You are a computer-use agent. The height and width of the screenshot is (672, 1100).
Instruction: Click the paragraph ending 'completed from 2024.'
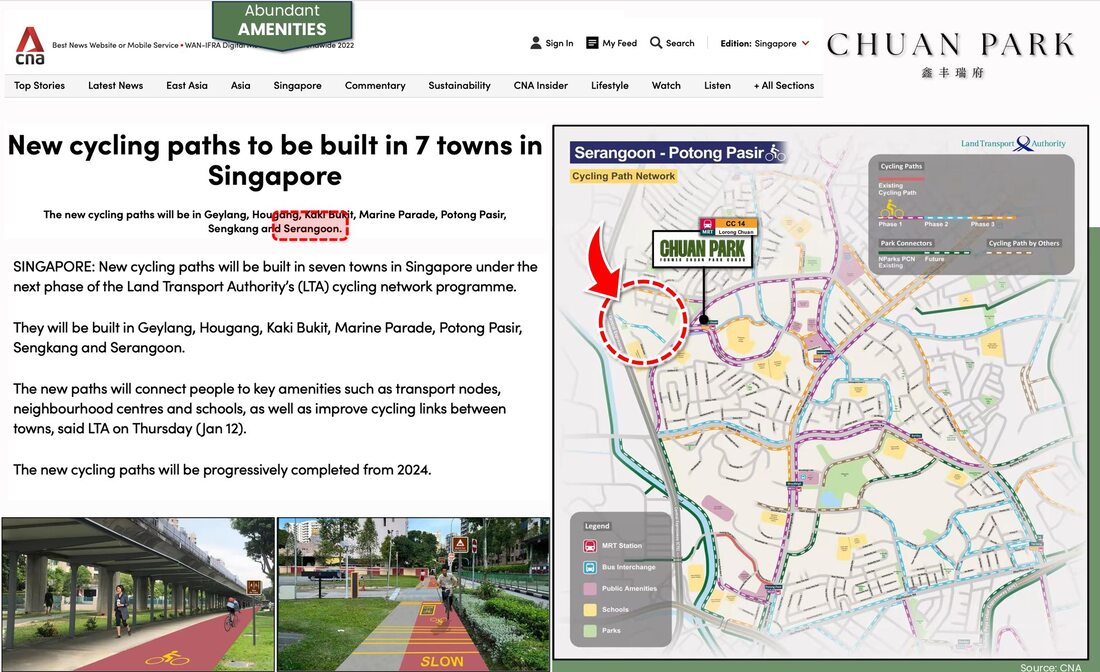point(222,470)
